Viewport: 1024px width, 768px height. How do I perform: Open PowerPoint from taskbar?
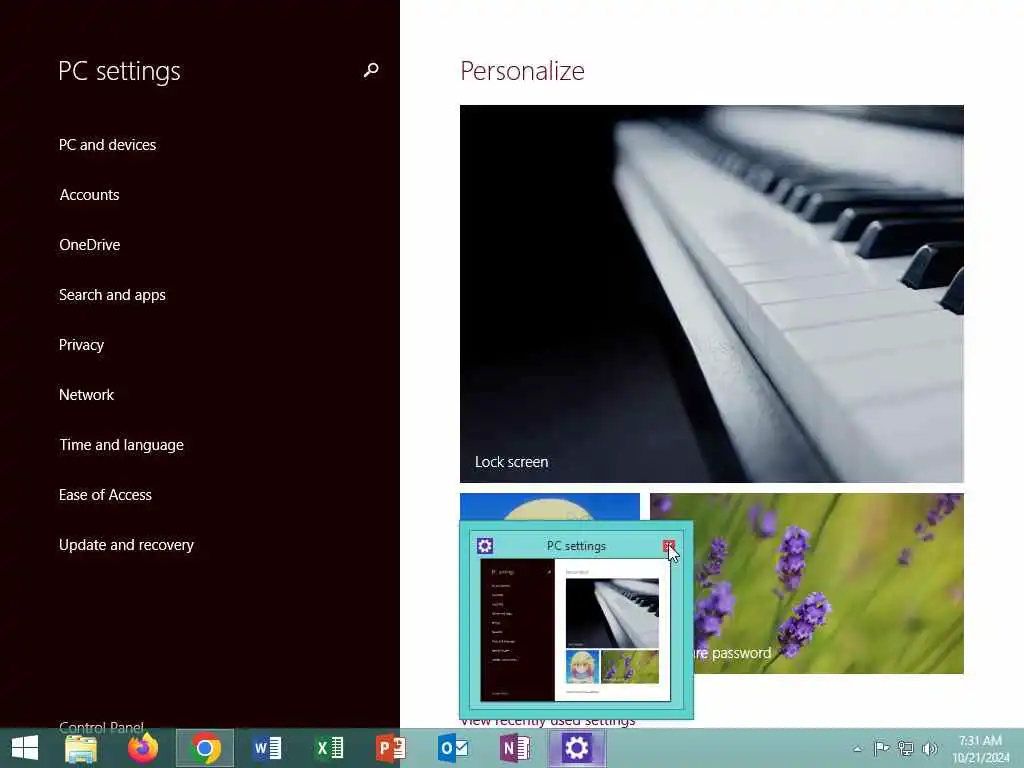click(391, 748)
